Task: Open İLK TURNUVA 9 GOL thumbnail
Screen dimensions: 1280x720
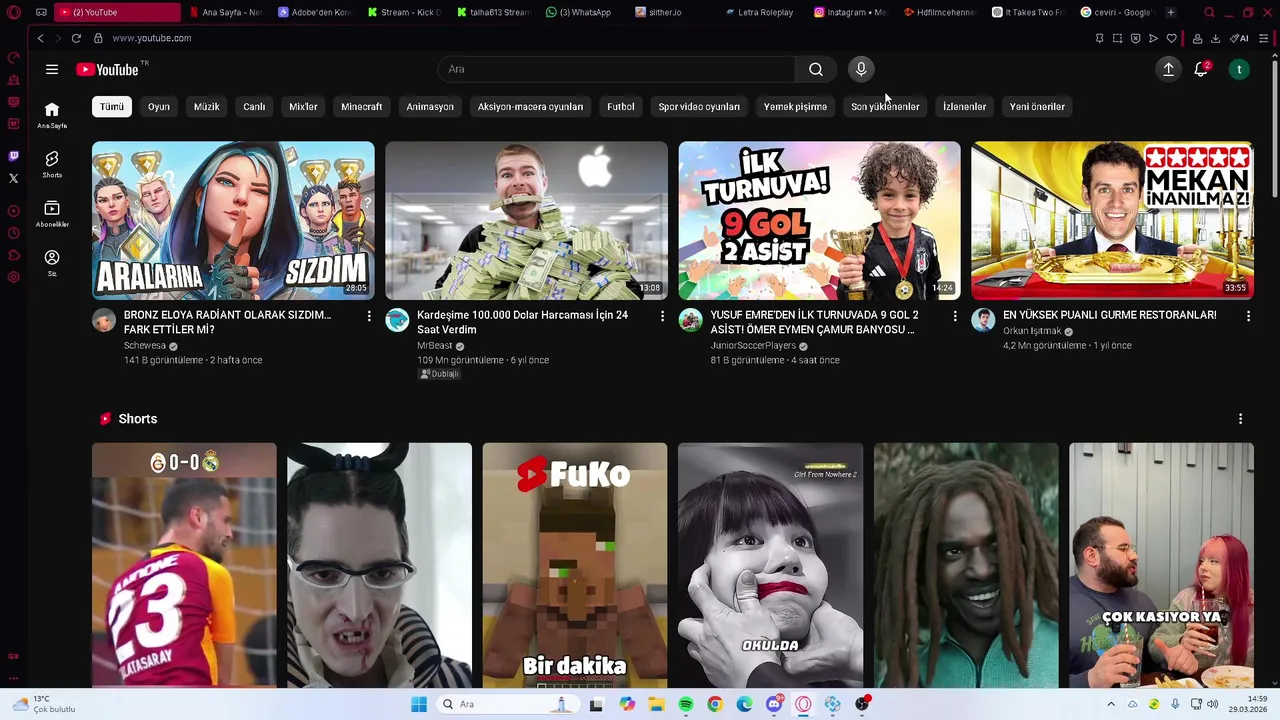Action: click(x=819, y=220)
